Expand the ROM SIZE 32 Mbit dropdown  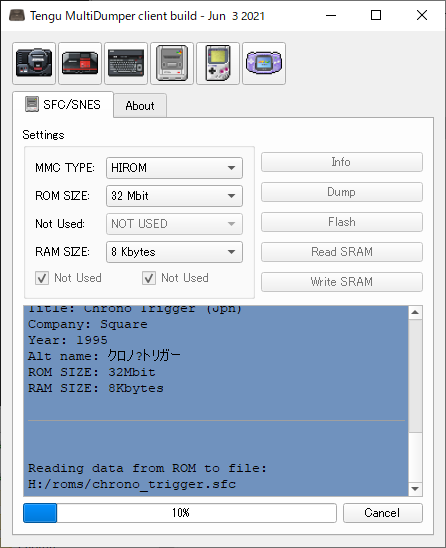(x=174, y=196)
